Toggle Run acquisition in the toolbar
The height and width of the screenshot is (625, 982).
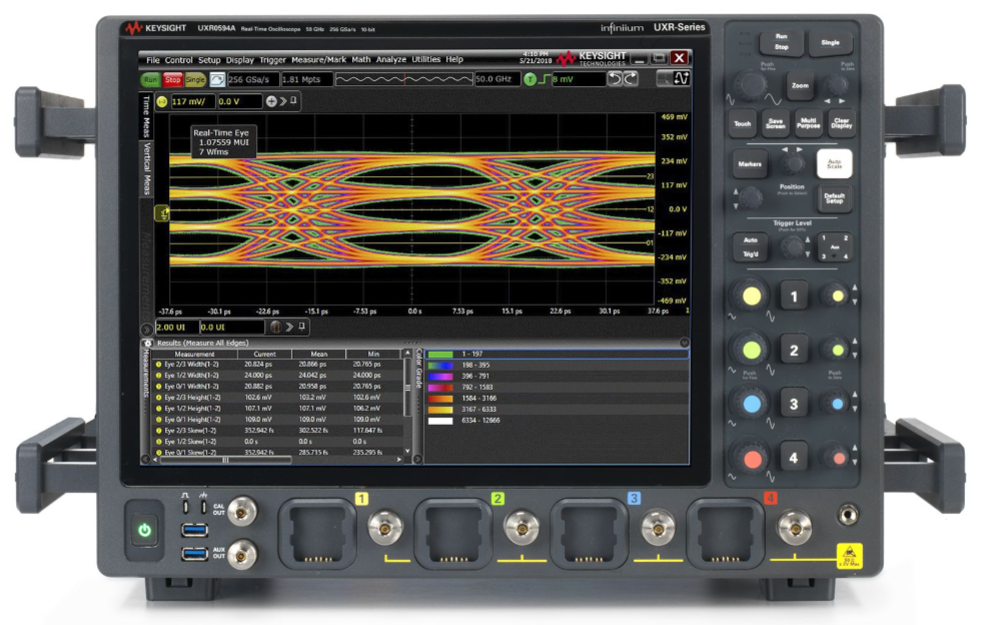[151, 79]
